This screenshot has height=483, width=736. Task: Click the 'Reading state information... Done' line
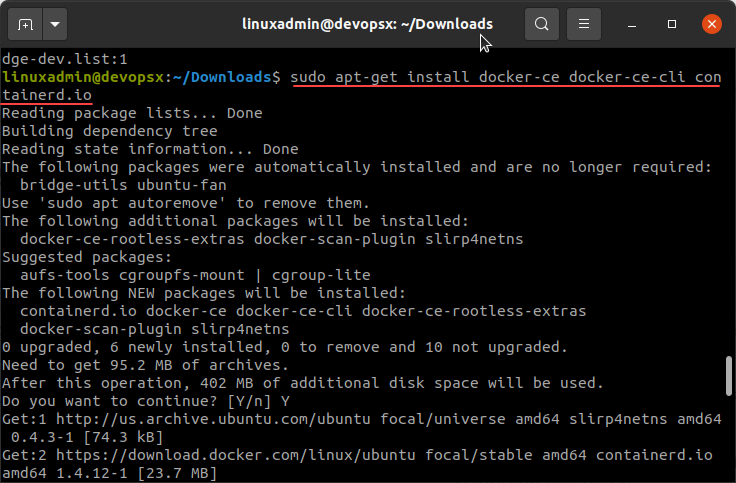click(150, 149)
